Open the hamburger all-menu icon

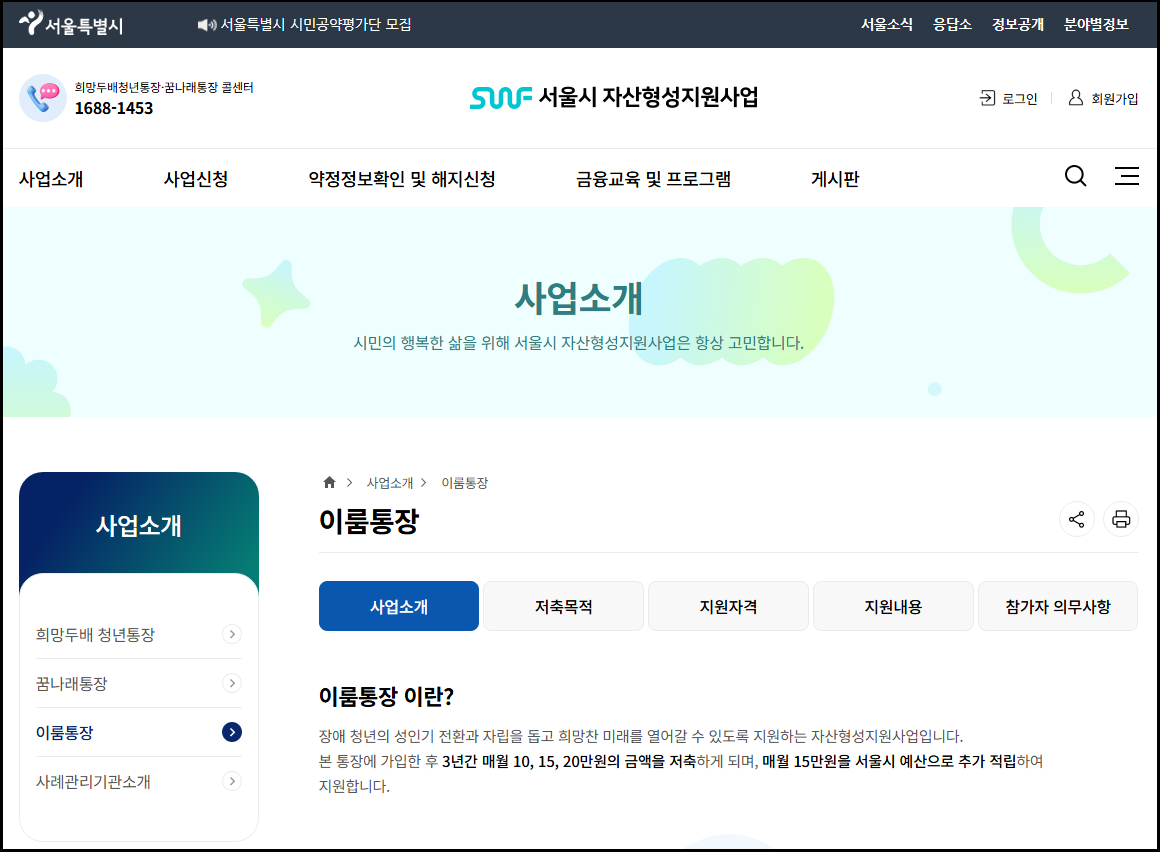click(1127, 176)
